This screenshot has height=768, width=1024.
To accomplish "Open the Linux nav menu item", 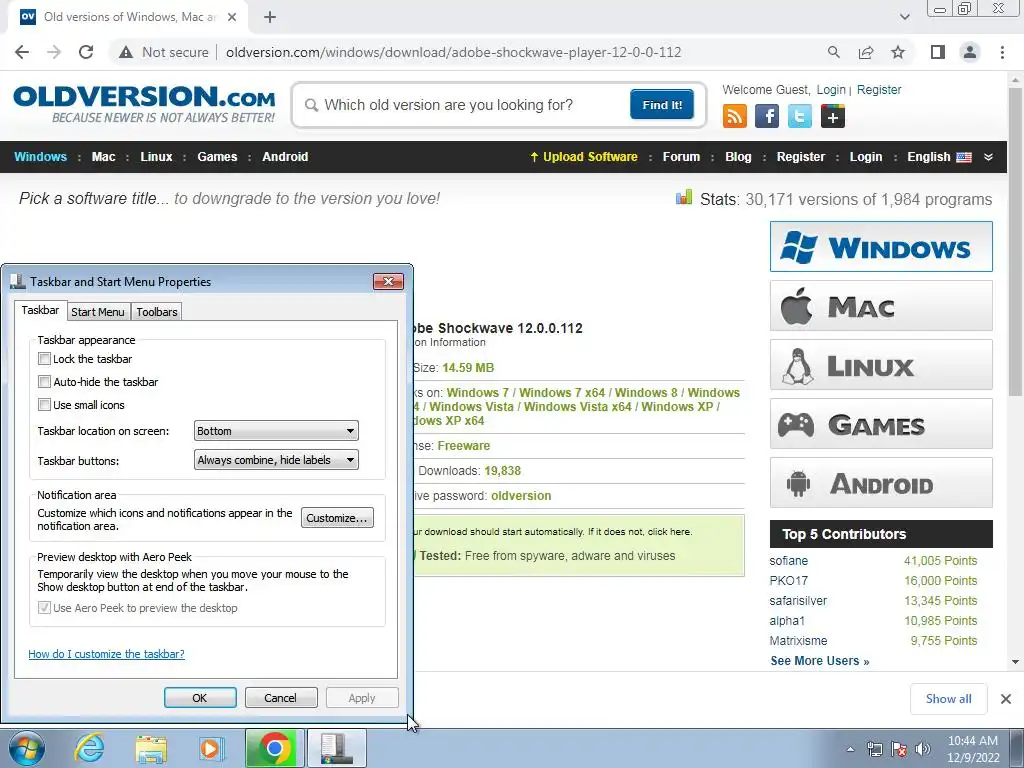I will 156,157.
